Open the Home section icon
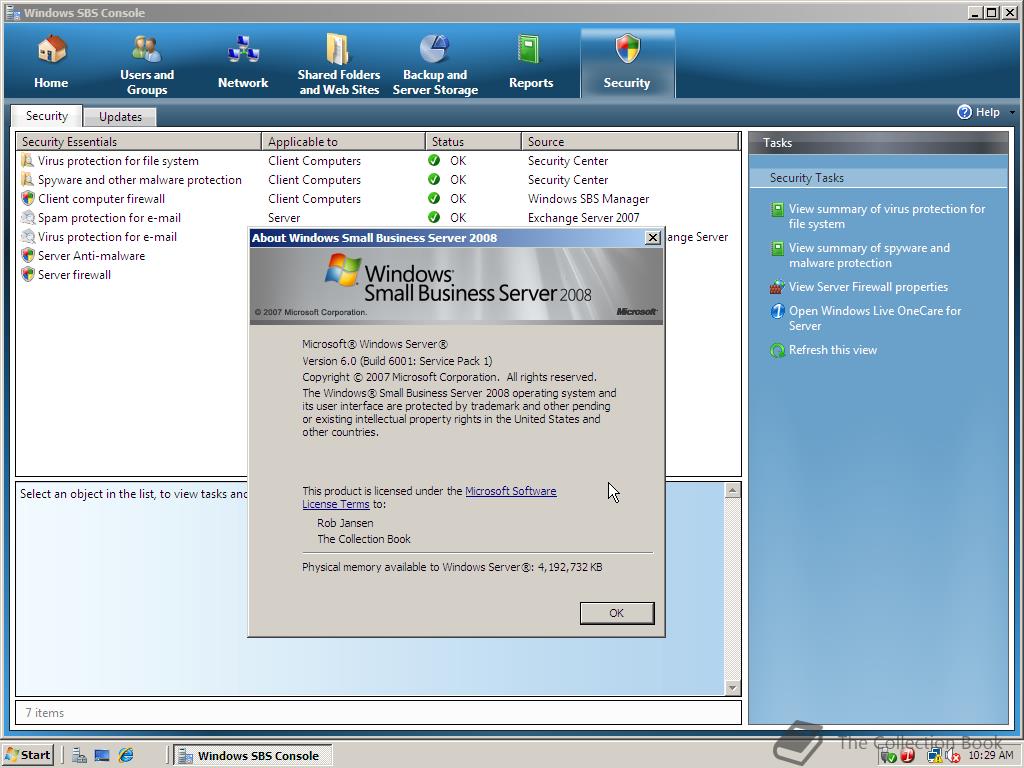The width and height of the screenshot is (1024, 768). click(x=51, y=50)
